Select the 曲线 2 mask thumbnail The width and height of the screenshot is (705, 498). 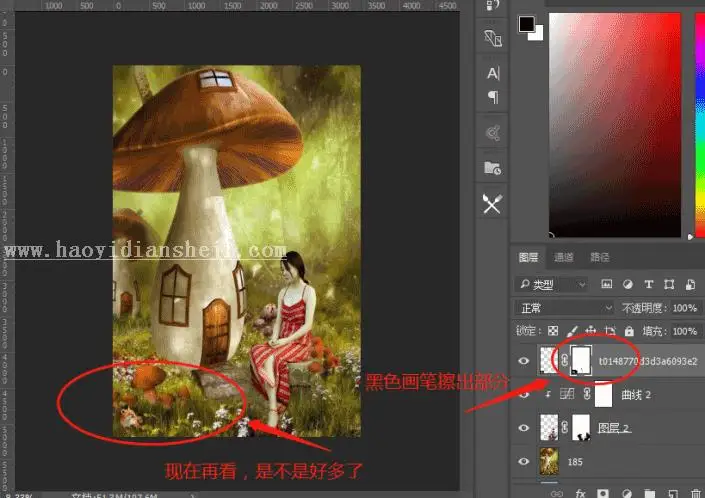click(604, 394)
